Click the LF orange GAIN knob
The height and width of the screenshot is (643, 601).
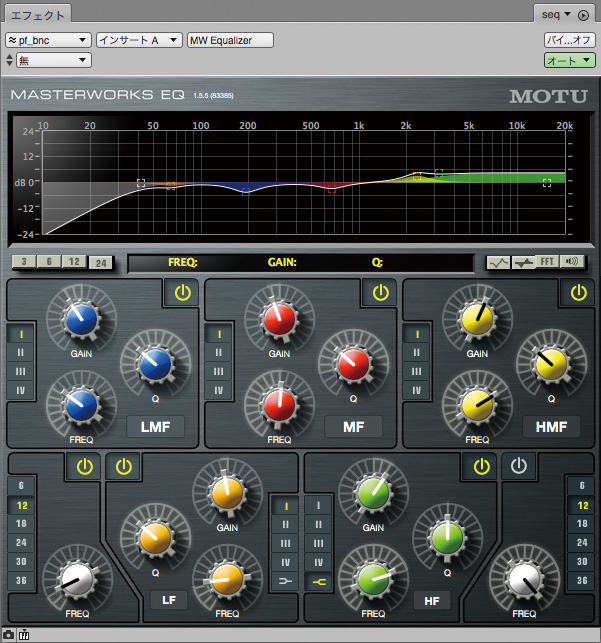pyautogui.click(x=227, y=494)
